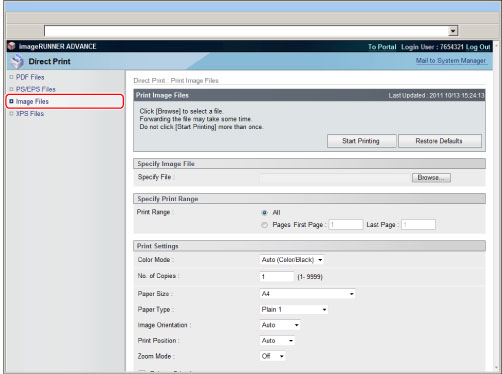Open XPS Files in the sidebar
The height and width of the screenshot is (374, 502).
click(x=30, y=114)
